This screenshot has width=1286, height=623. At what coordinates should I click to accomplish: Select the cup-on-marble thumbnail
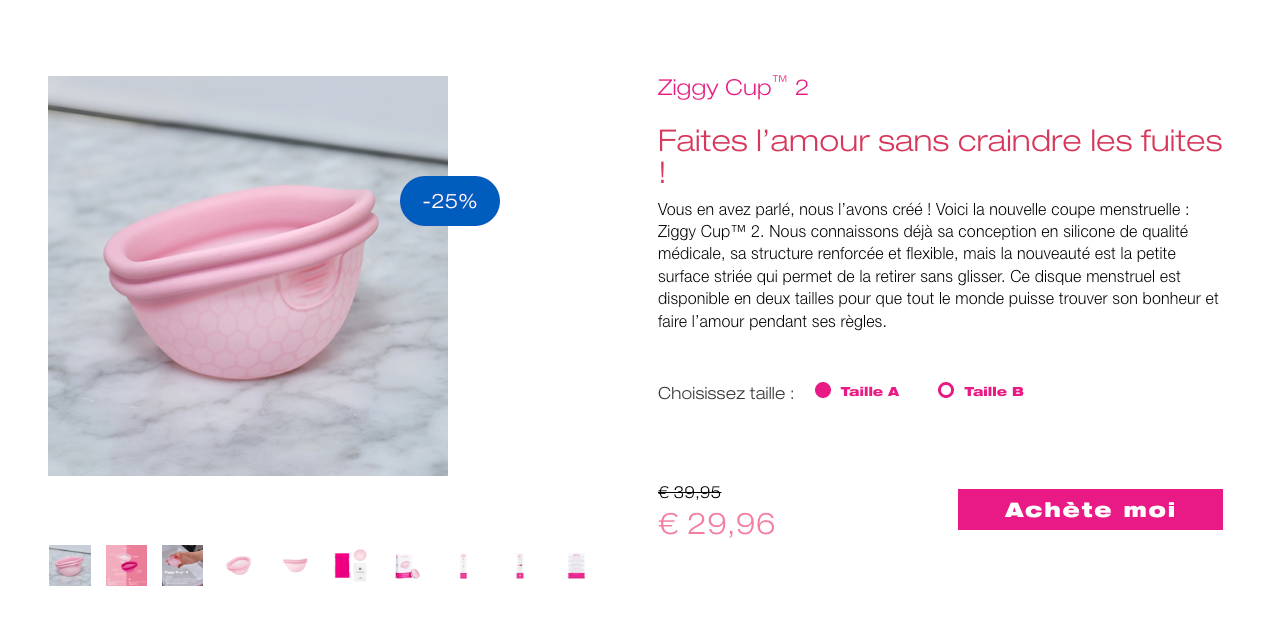70,565
